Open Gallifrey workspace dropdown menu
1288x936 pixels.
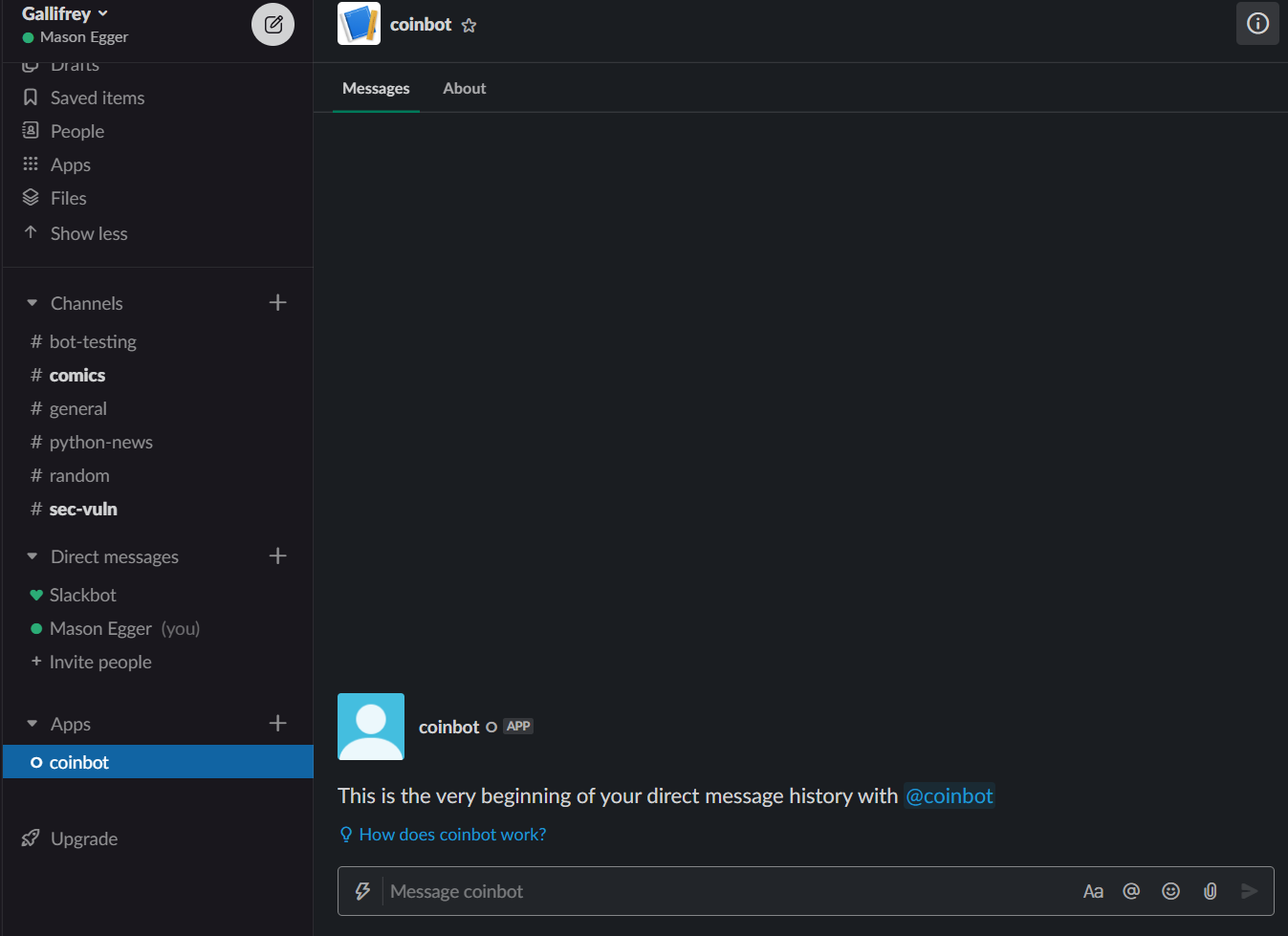65,13
